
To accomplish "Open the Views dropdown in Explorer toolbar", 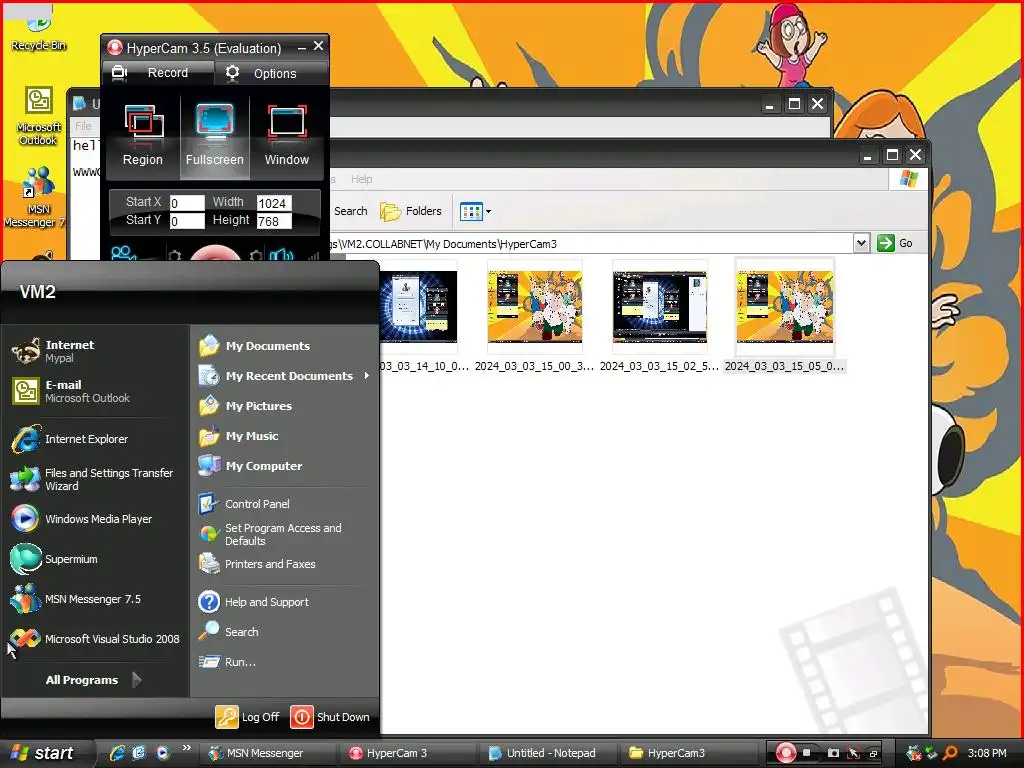I will click(x=475, y=211).
